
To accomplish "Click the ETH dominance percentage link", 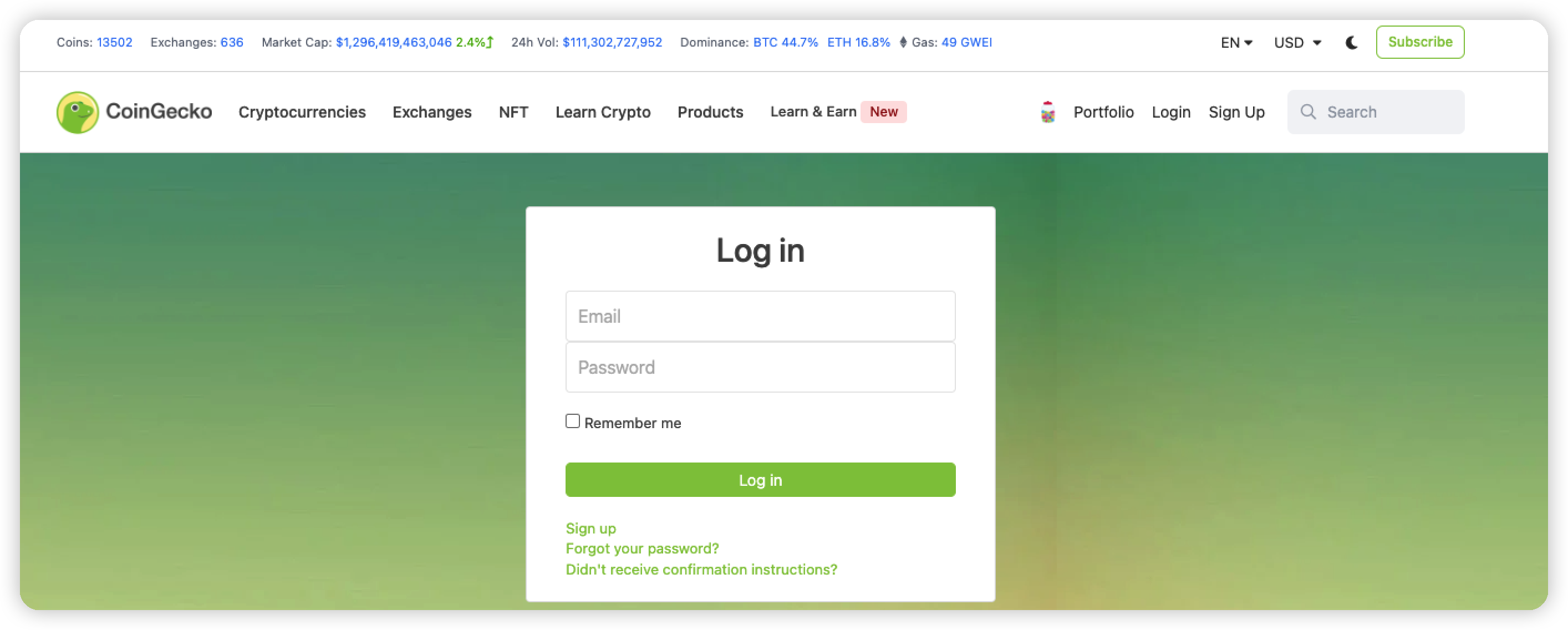I will point(858,42).
